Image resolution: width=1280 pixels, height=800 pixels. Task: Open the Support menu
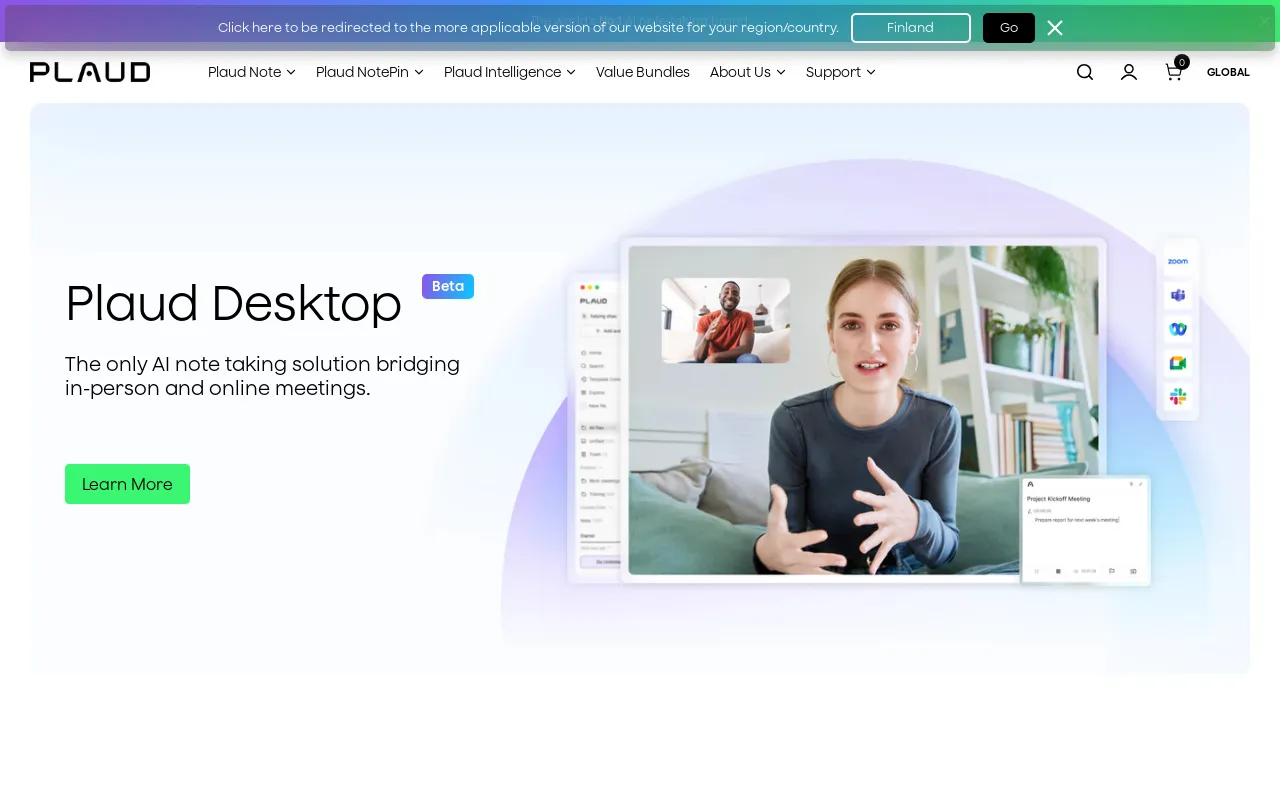coord(841,72)
